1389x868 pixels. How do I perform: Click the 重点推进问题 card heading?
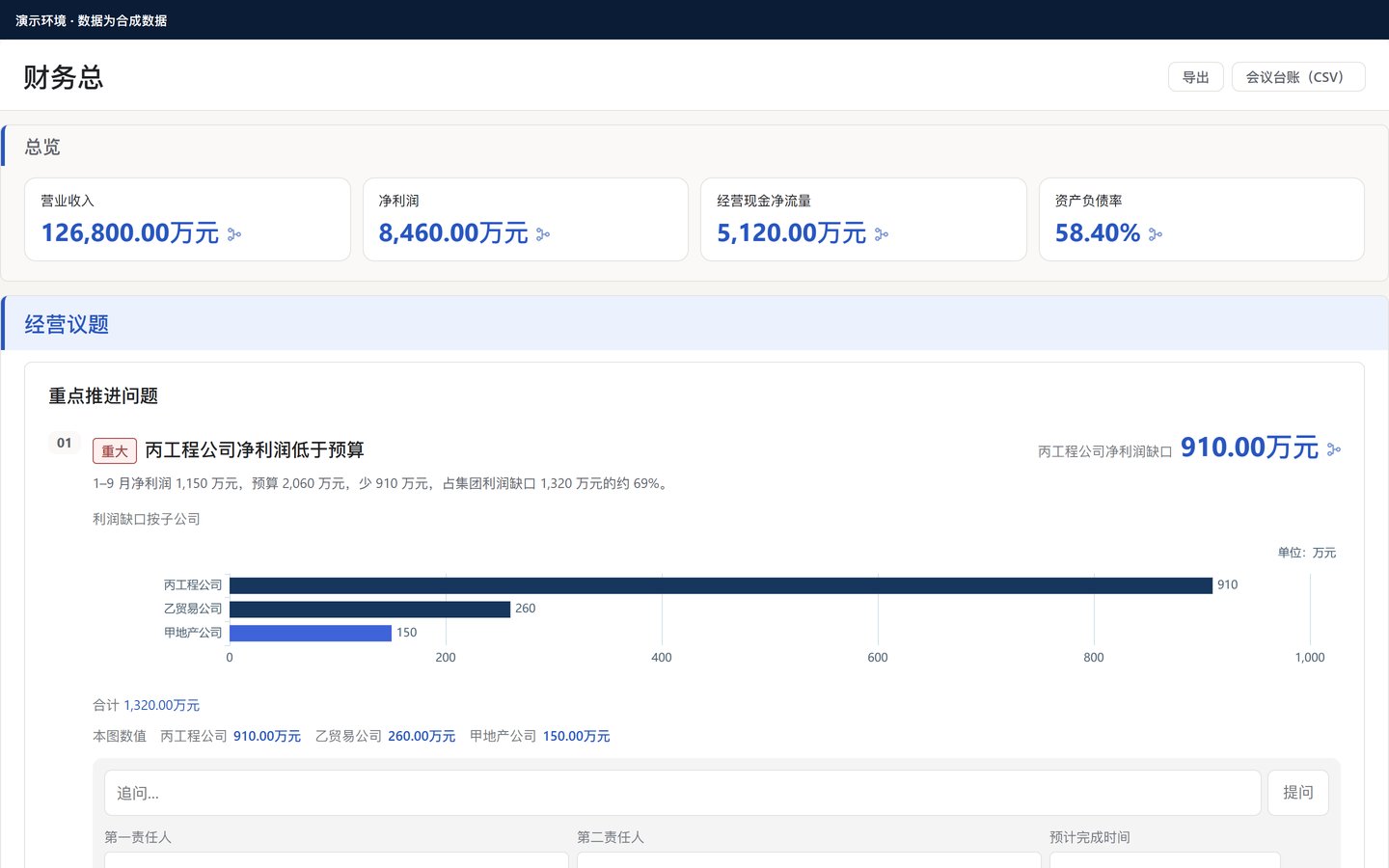[103, 396]
